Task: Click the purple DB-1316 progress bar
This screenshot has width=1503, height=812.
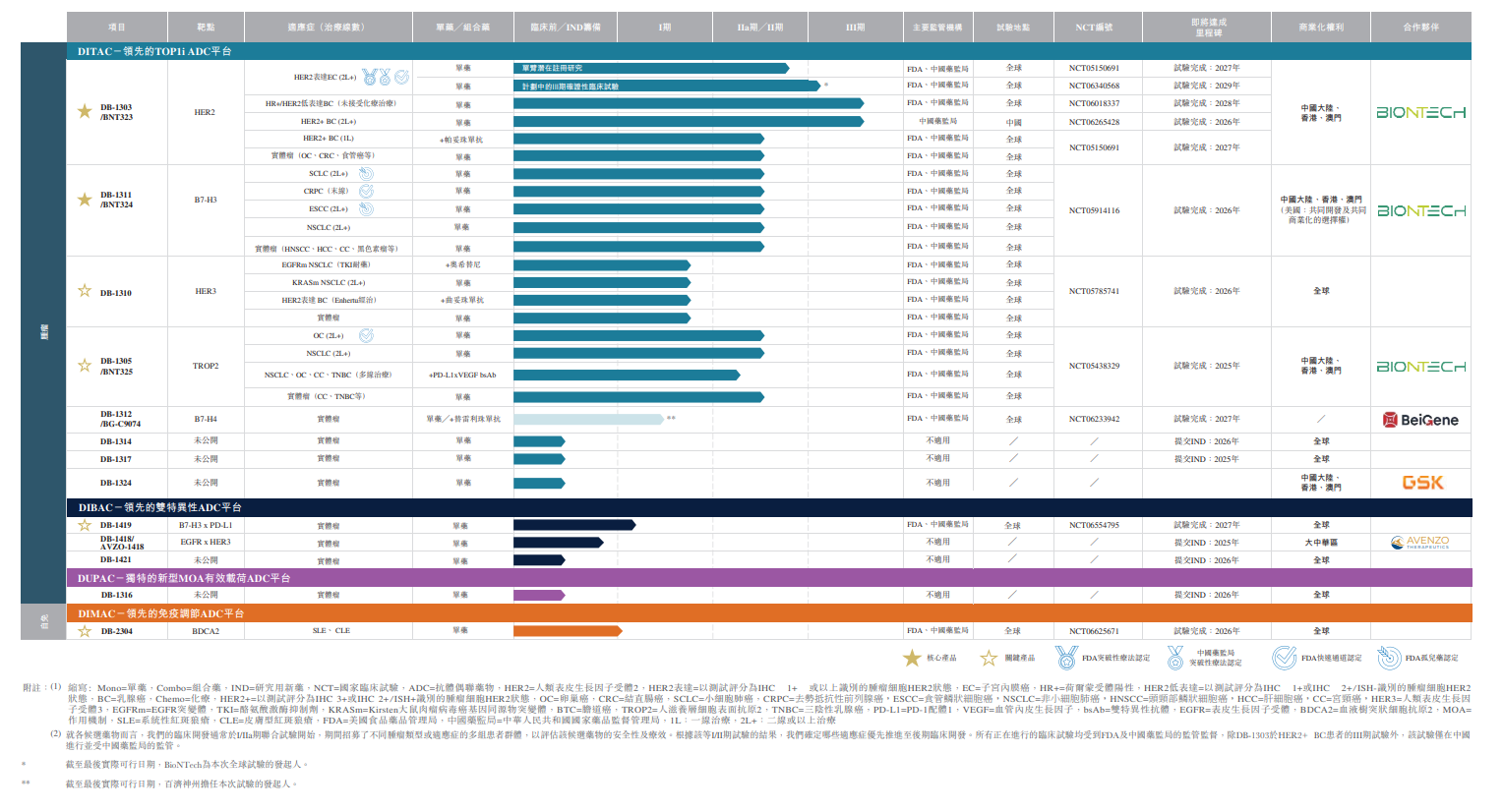Action: pyautogui.click(x=539, y=595)
